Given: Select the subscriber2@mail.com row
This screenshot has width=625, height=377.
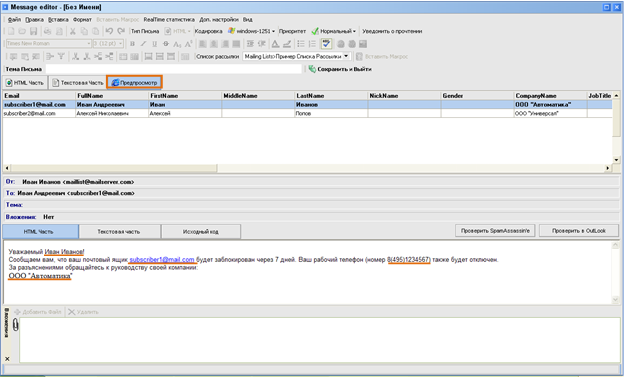Looking at the screenshot, I should (307, 113).
